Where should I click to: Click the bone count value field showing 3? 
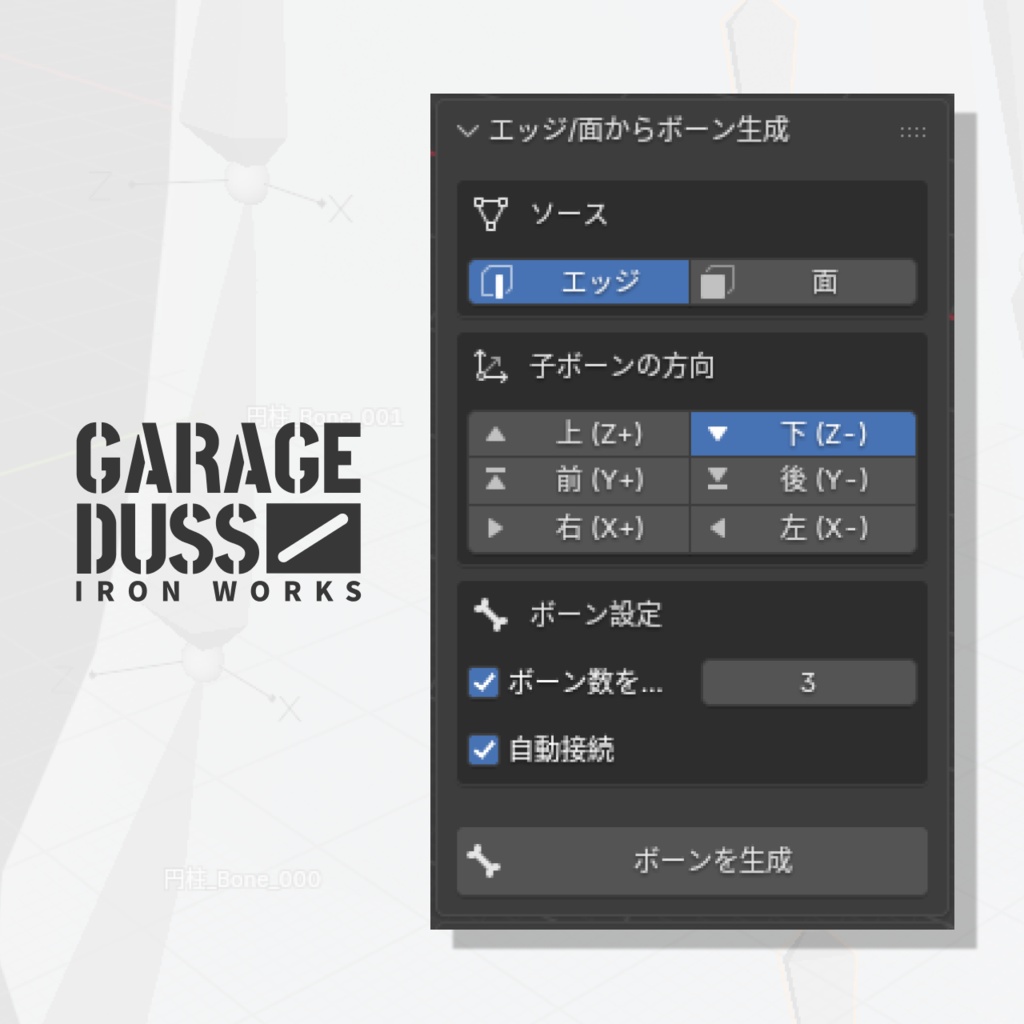click(x=808, y=682)
